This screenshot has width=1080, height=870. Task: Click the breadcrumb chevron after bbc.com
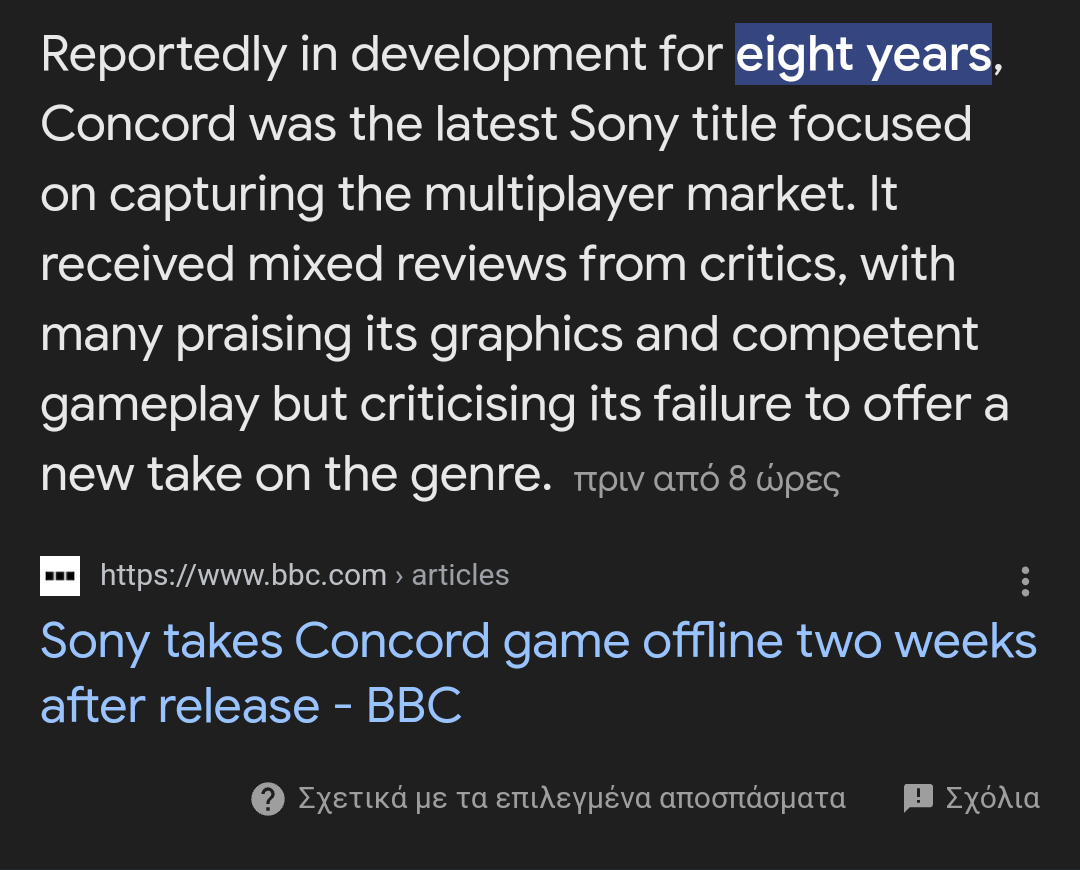(x=399, y=577)
